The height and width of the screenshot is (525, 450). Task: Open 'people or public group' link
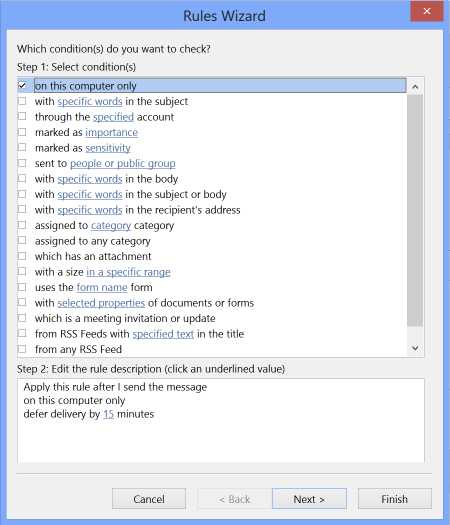(x=123, y=163)
